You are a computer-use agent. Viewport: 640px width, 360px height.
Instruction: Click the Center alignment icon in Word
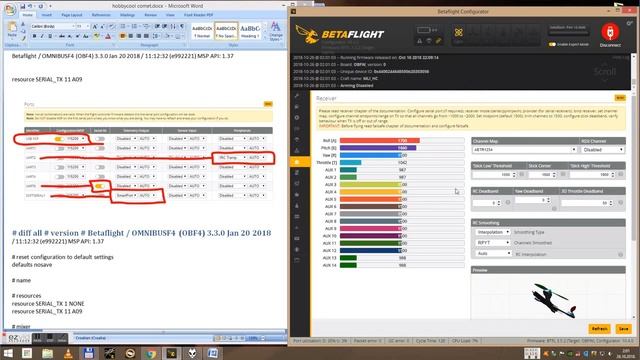[131, 36]
